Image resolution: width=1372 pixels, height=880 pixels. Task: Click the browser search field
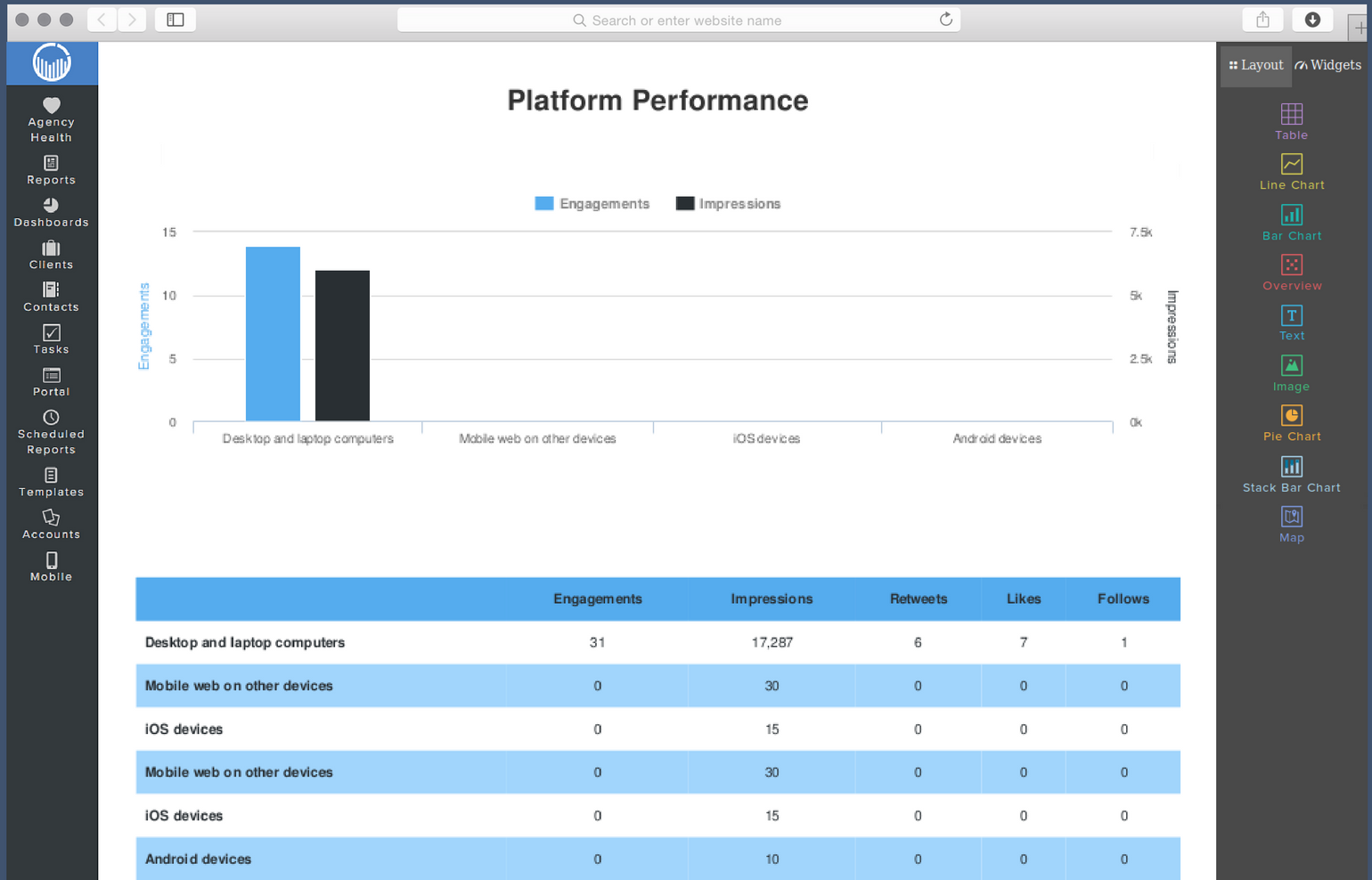pos(679,19)
